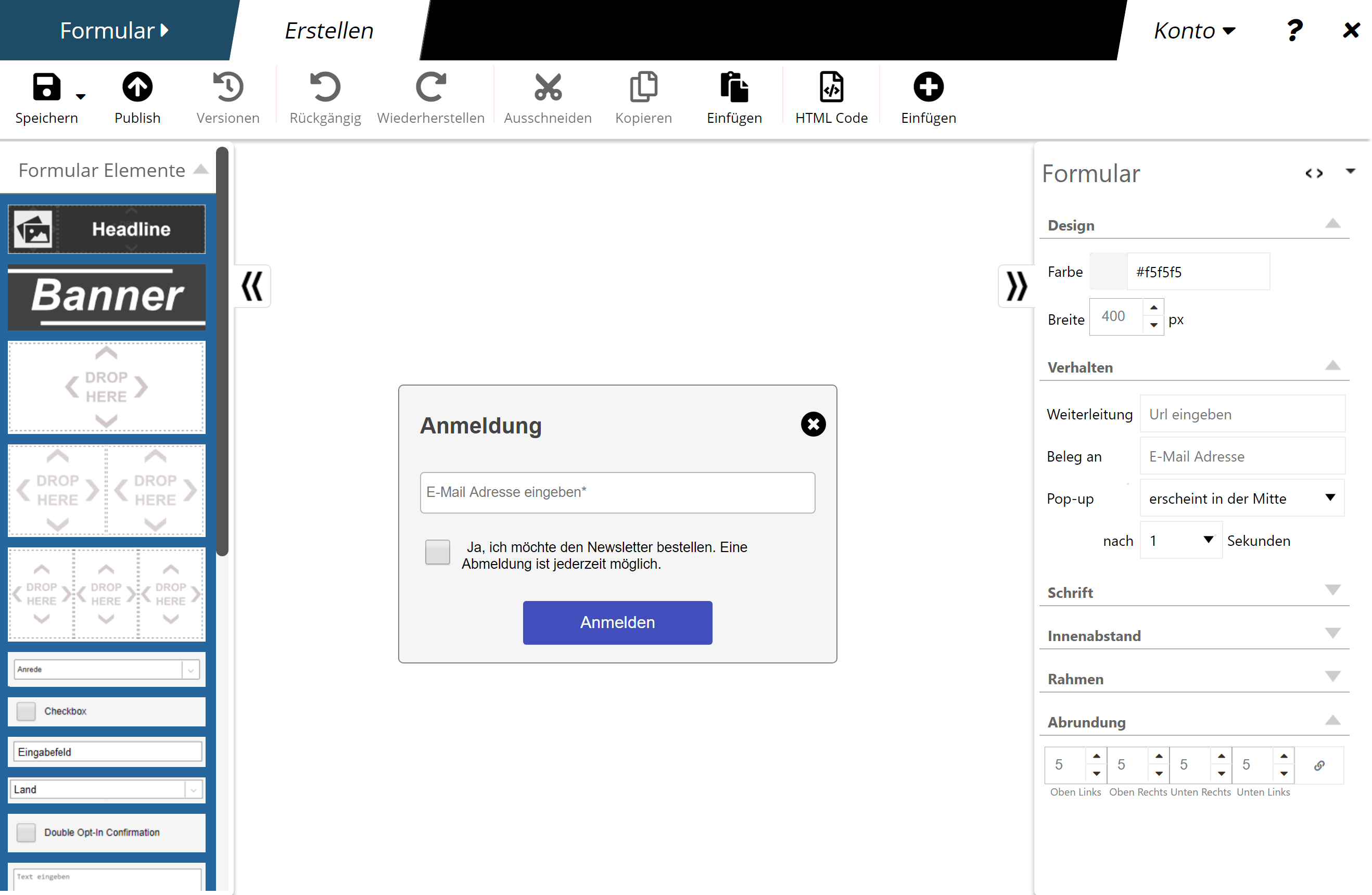
Task: Click the Farbe color swatch
Action: pyautogui.click(x=1108, y=272)
